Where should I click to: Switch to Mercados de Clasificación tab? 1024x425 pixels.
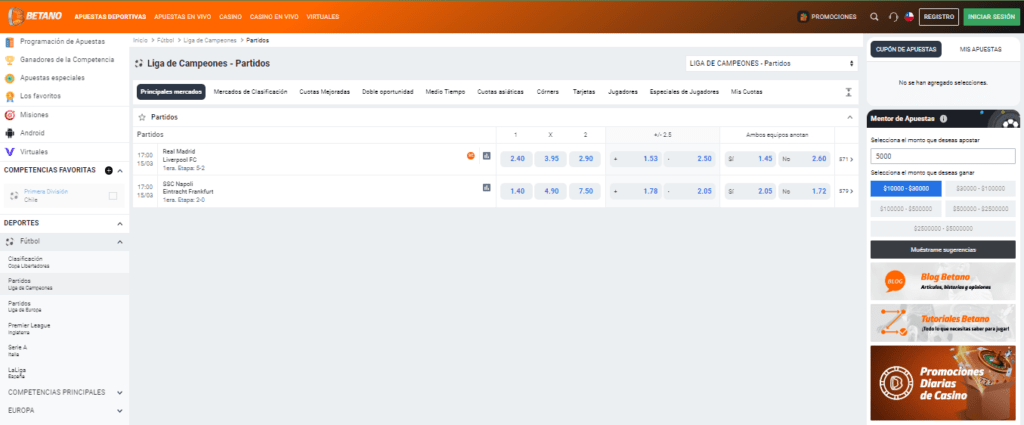coord(251,92)
